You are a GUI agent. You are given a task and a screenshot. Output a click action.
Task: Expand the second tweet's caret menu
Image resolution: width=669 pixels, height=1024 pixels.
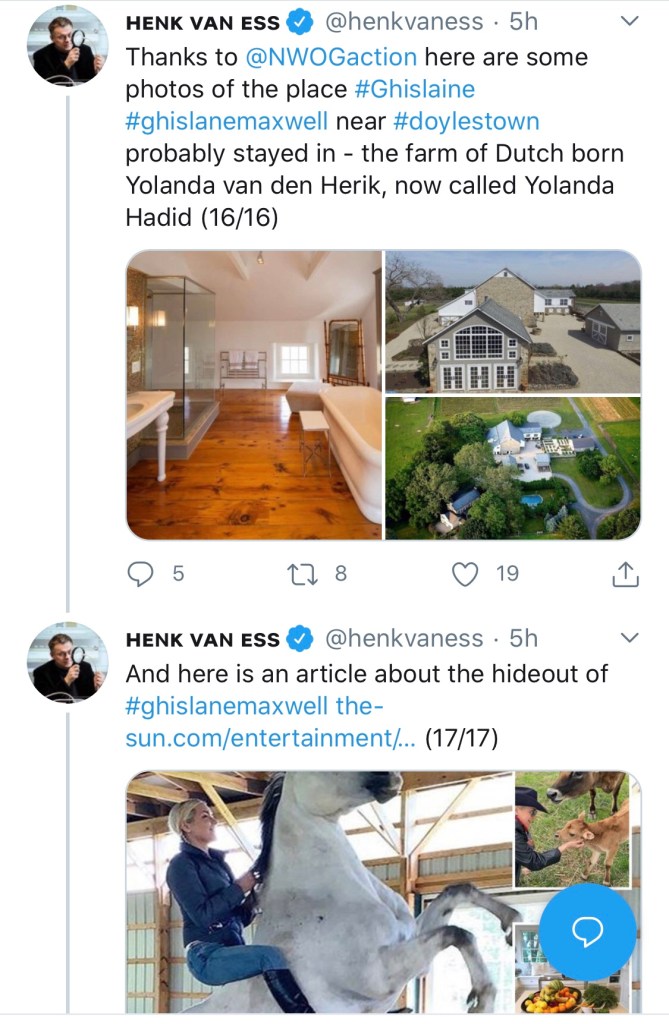pyautogui.click(x=630, y=637)
